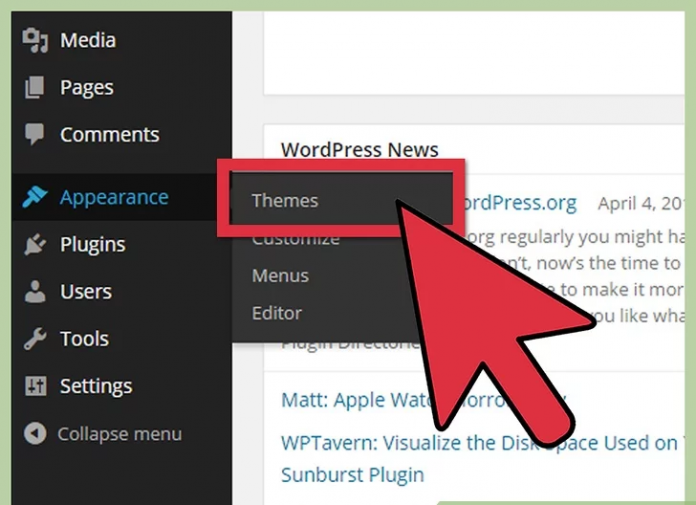Viewport: 696px width, 505px height.
Task: Choose Customize in the Appearance flyout
Action: pyautogui.click(x=295, y=240)
